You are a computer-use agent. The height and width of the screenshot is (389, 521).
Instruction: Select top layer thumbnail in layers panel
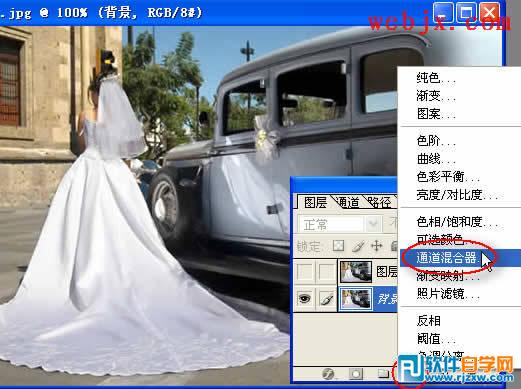click(356, 271)
